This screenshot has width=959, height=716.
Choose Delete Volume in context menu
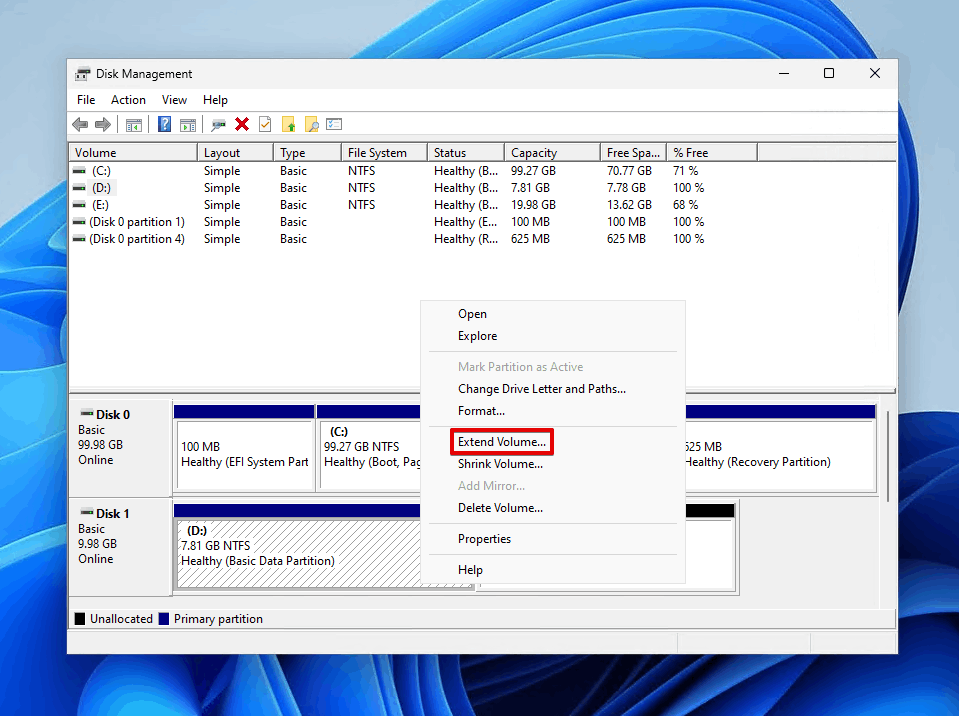click(500, 508)
